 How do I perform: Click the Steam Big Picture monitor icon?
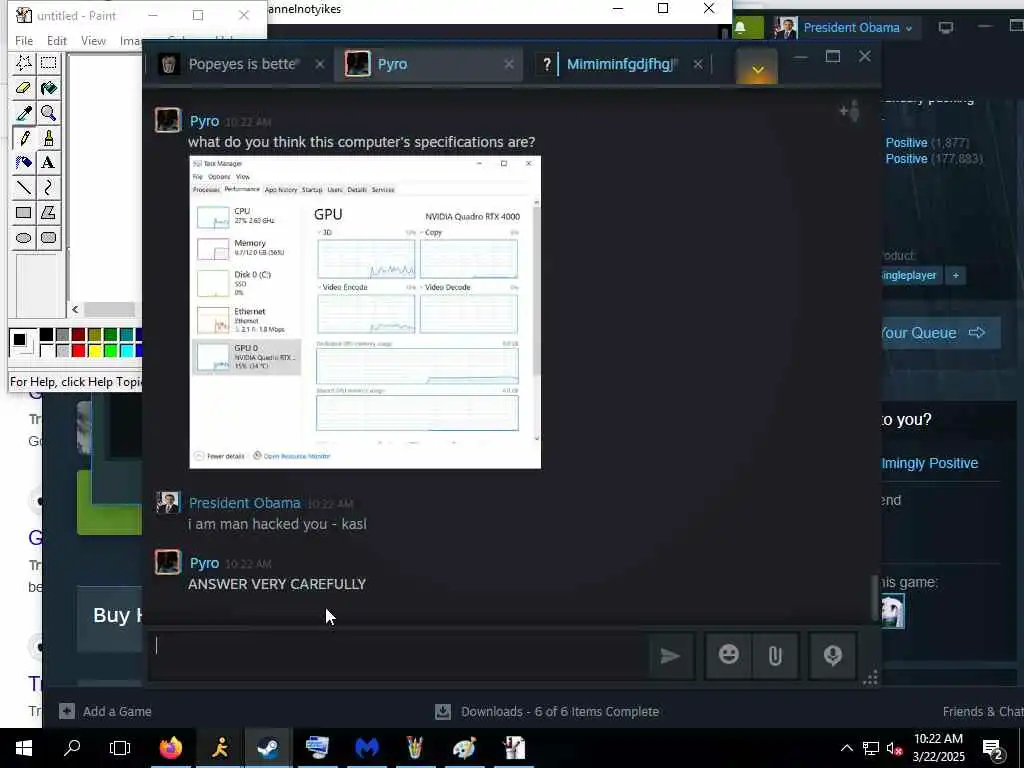pyautogui.click(x=946, y=27)
